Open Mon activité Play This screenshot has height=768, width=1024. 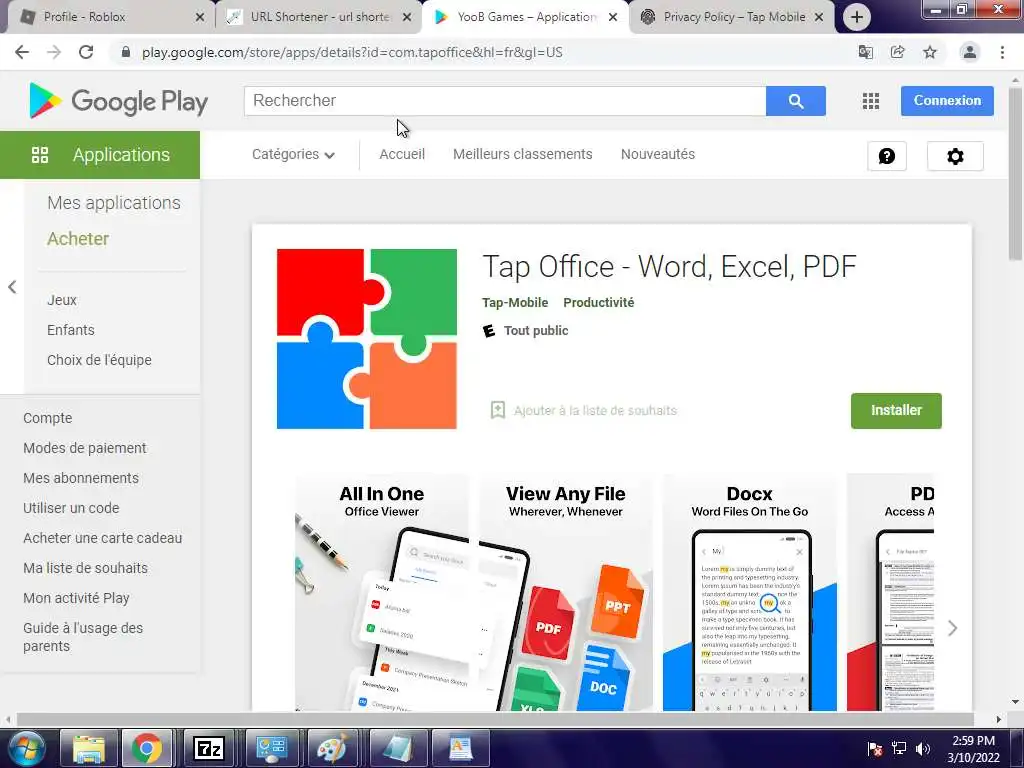(76, 598)
